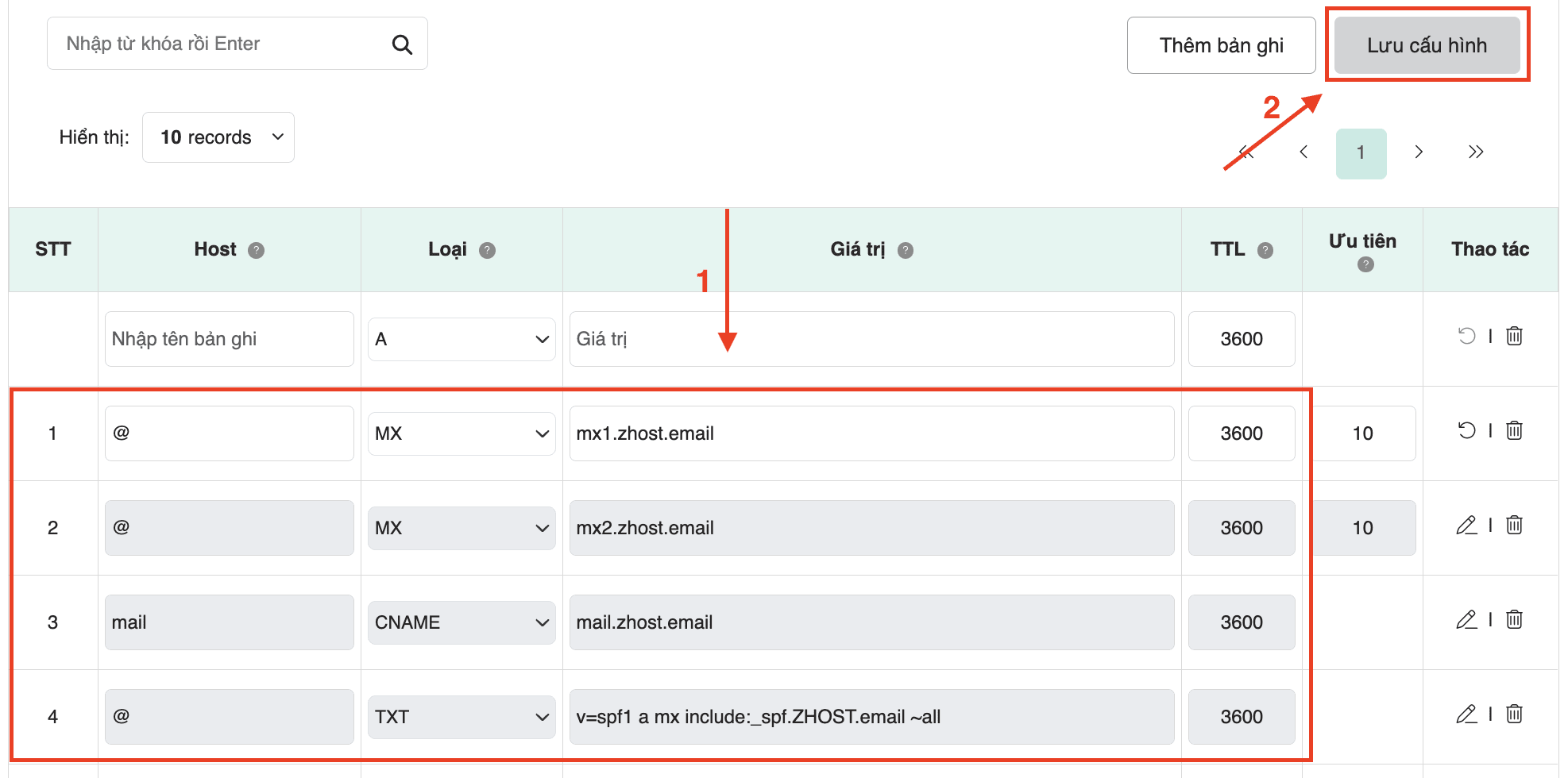Open the record type dropdown showing A

461,338
